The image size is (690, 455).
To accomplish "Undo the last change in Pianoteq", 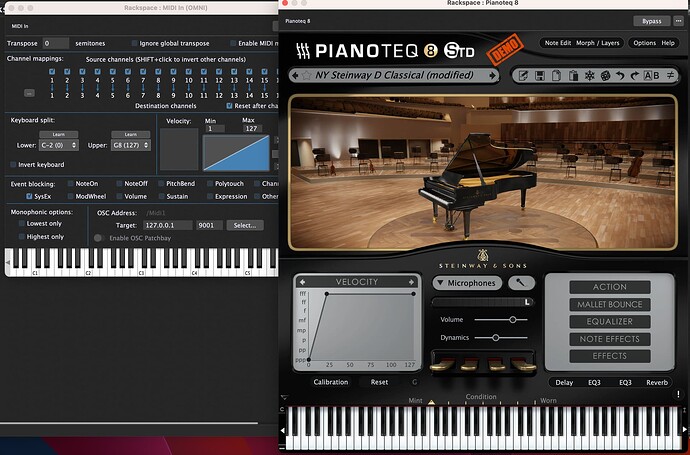I will coord(620,76).
